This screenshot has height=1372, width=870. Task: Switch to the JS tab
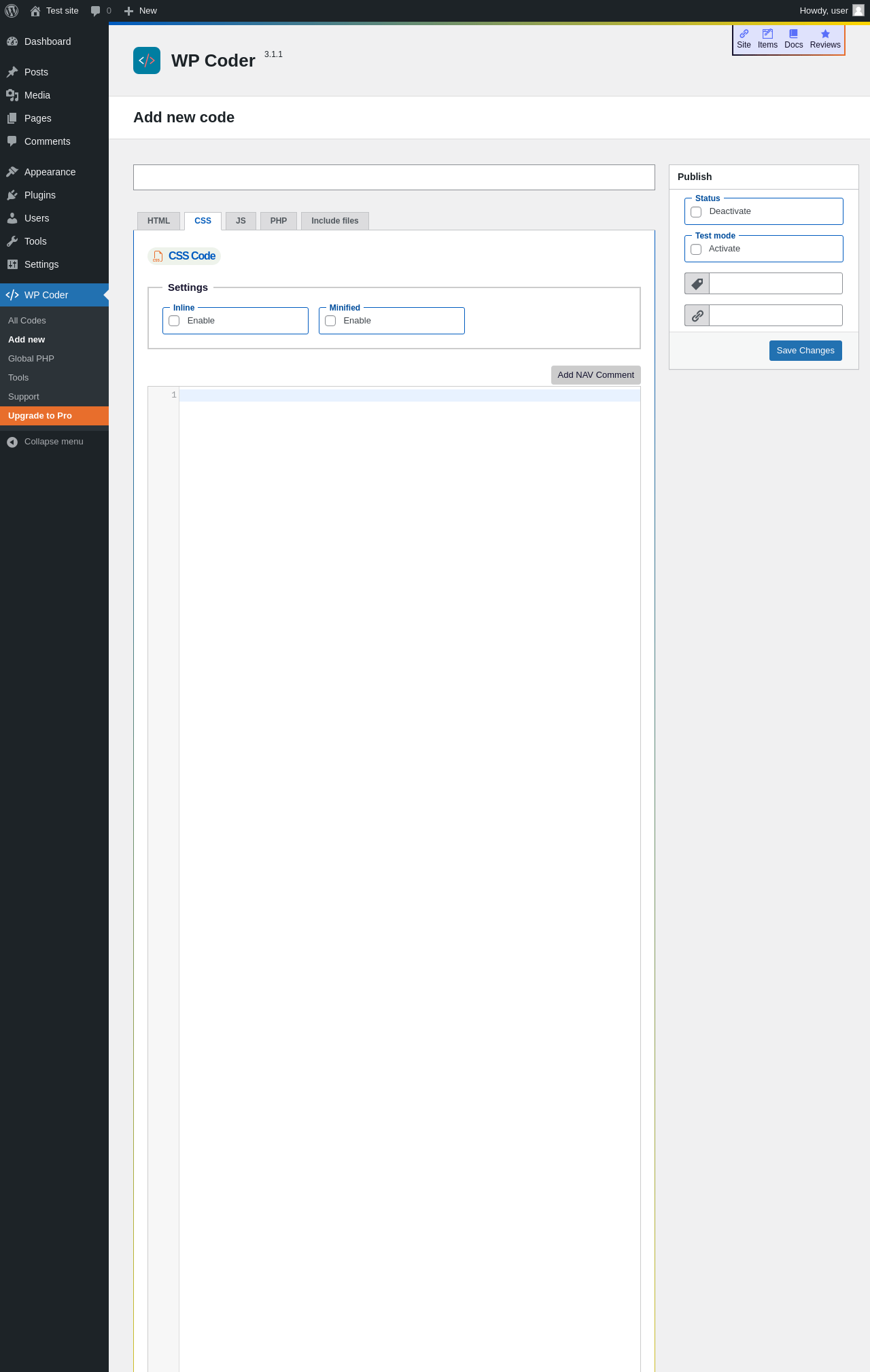(241, 221)
